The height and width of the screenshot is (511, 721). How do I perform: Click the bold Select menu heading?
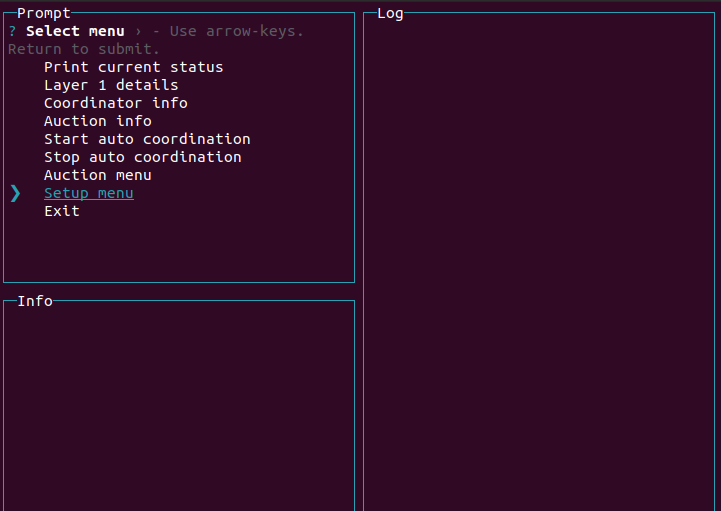[x=75, y=31]
